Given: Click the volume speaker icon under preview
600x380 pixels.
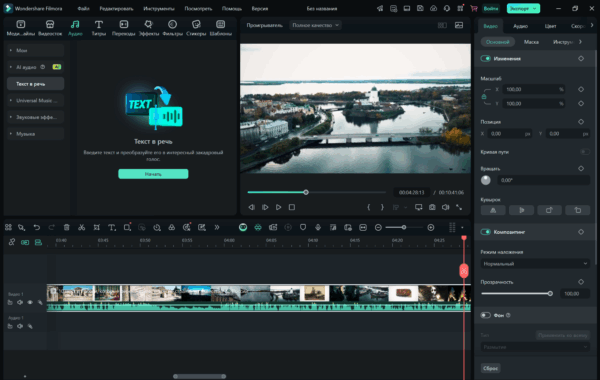Looking at the screenshot, I should click(x=445, y=207).
